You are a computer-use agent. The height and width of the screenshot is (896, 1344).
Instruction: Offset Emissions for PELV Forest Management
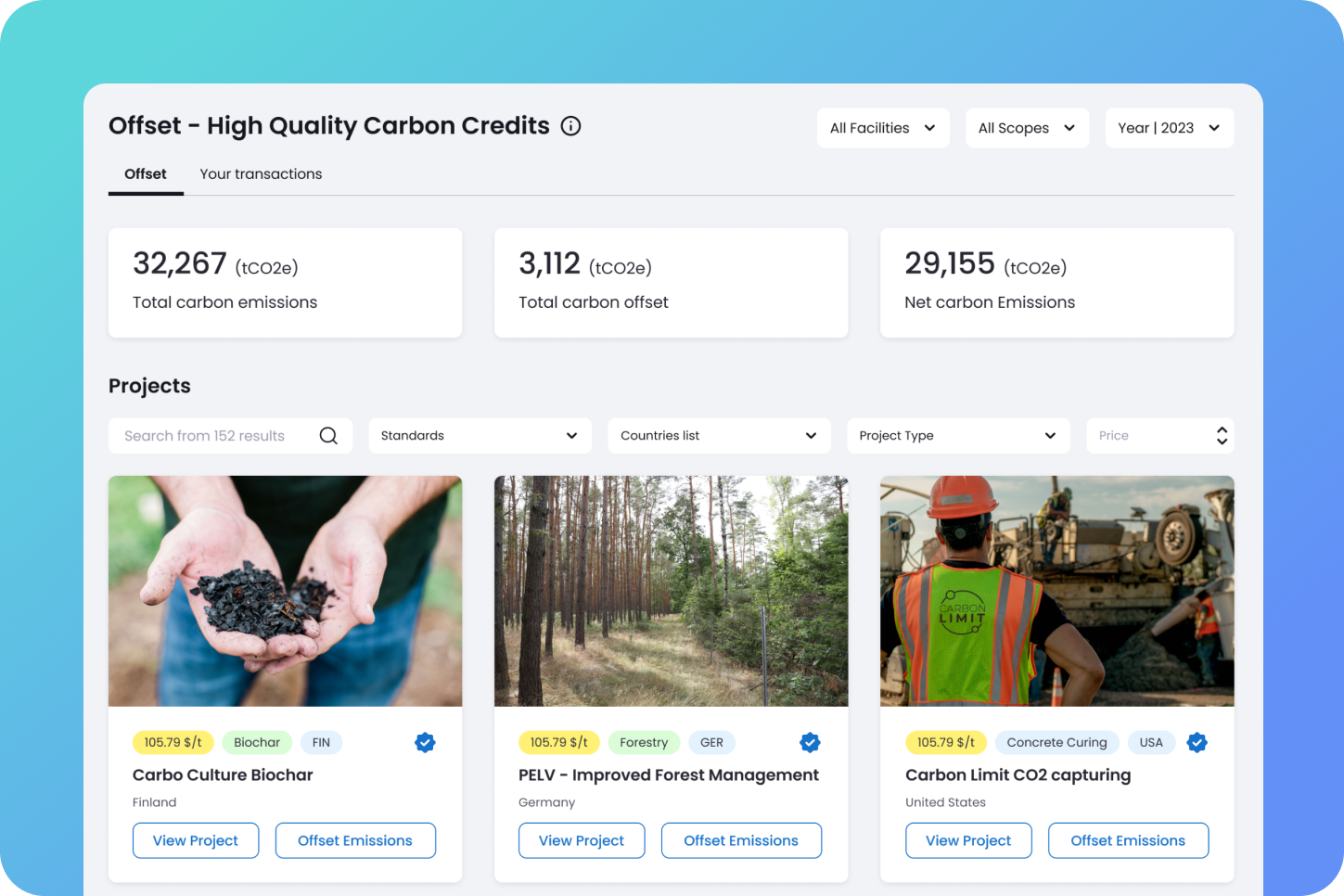(x=741, y=840)
